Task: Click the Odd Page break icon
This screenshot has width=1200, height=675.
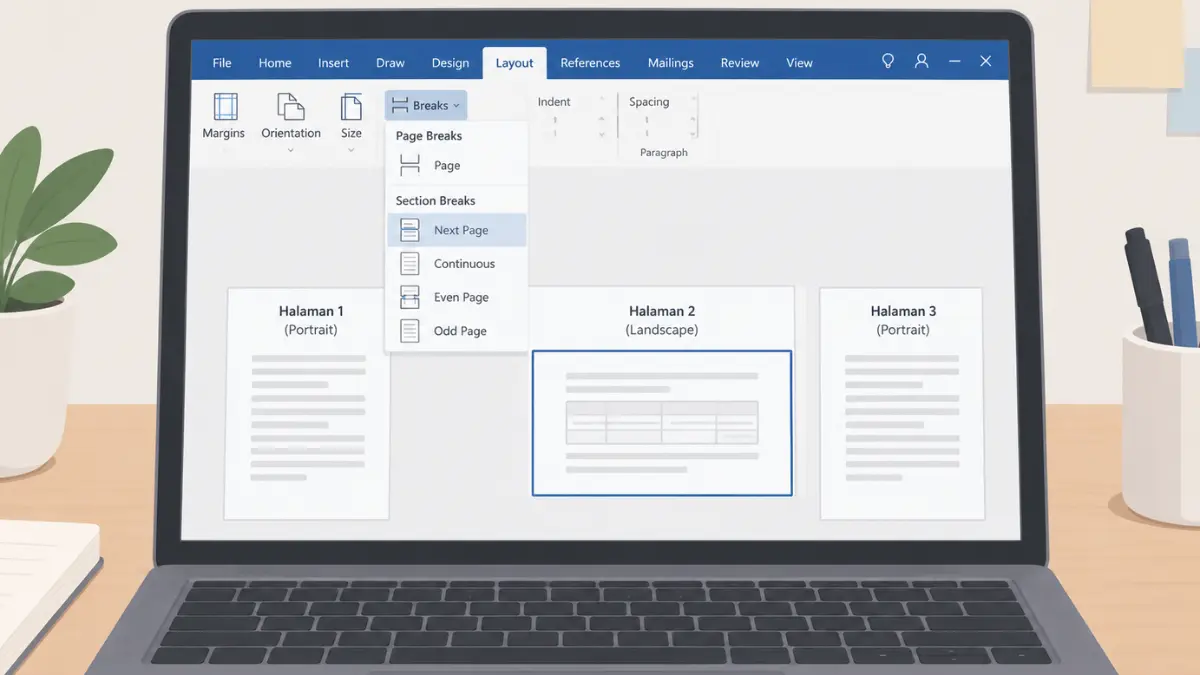Action: pos(410,331)
